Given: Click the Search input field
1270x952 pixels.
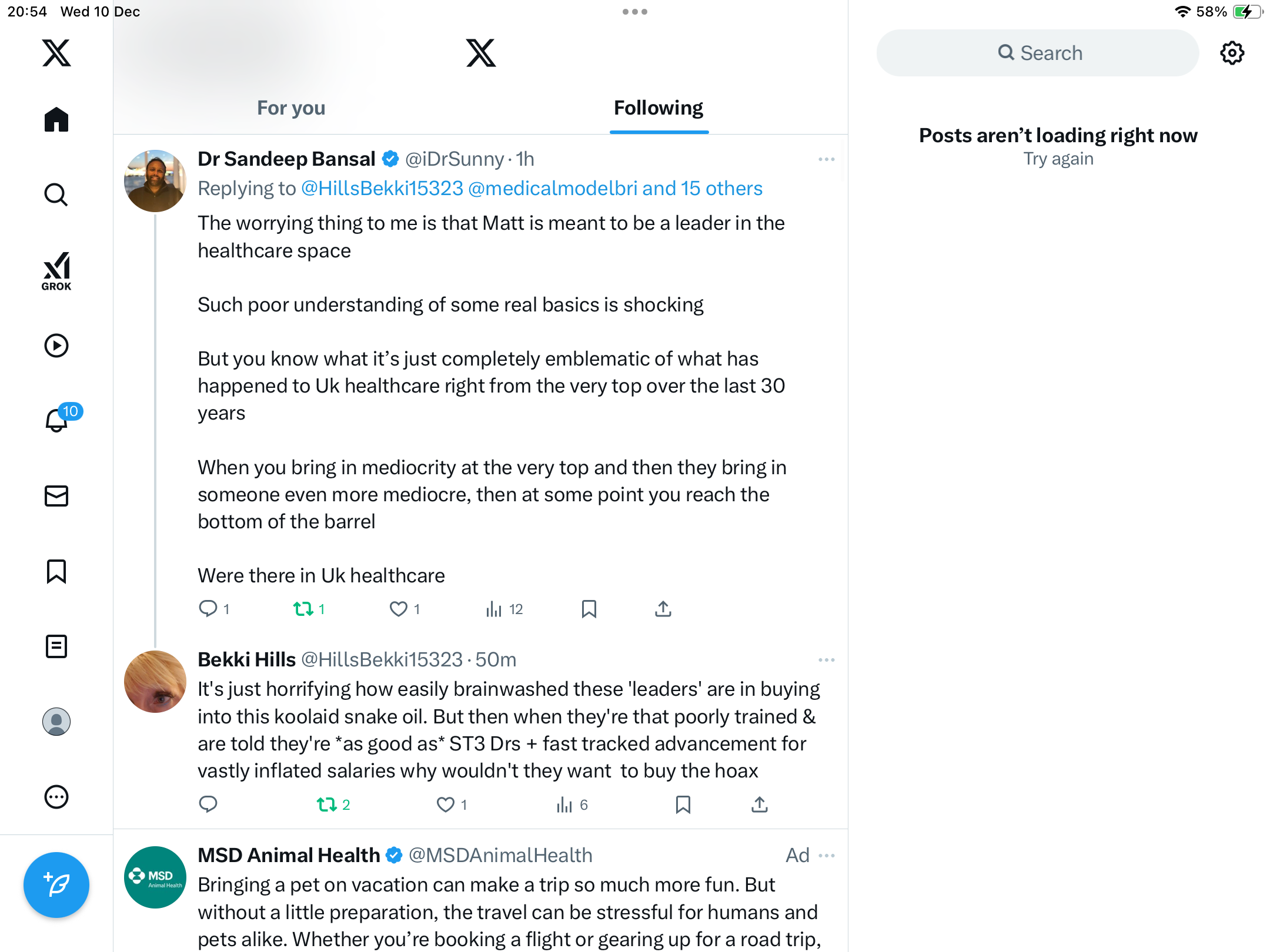Looking at the screenshot, I should click(x=1038, y=53).
